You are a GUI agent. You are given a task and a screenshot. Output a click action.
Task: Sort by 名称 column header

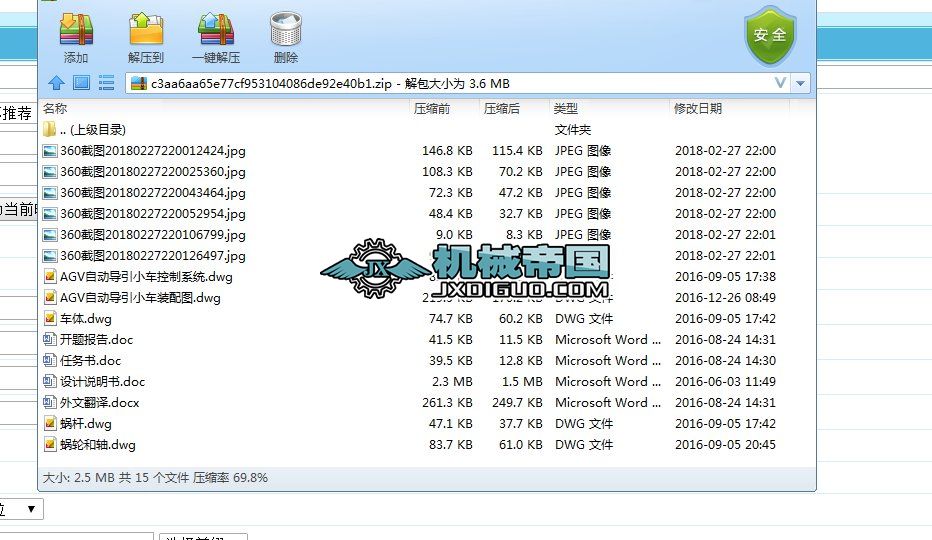tap(55, 108)
